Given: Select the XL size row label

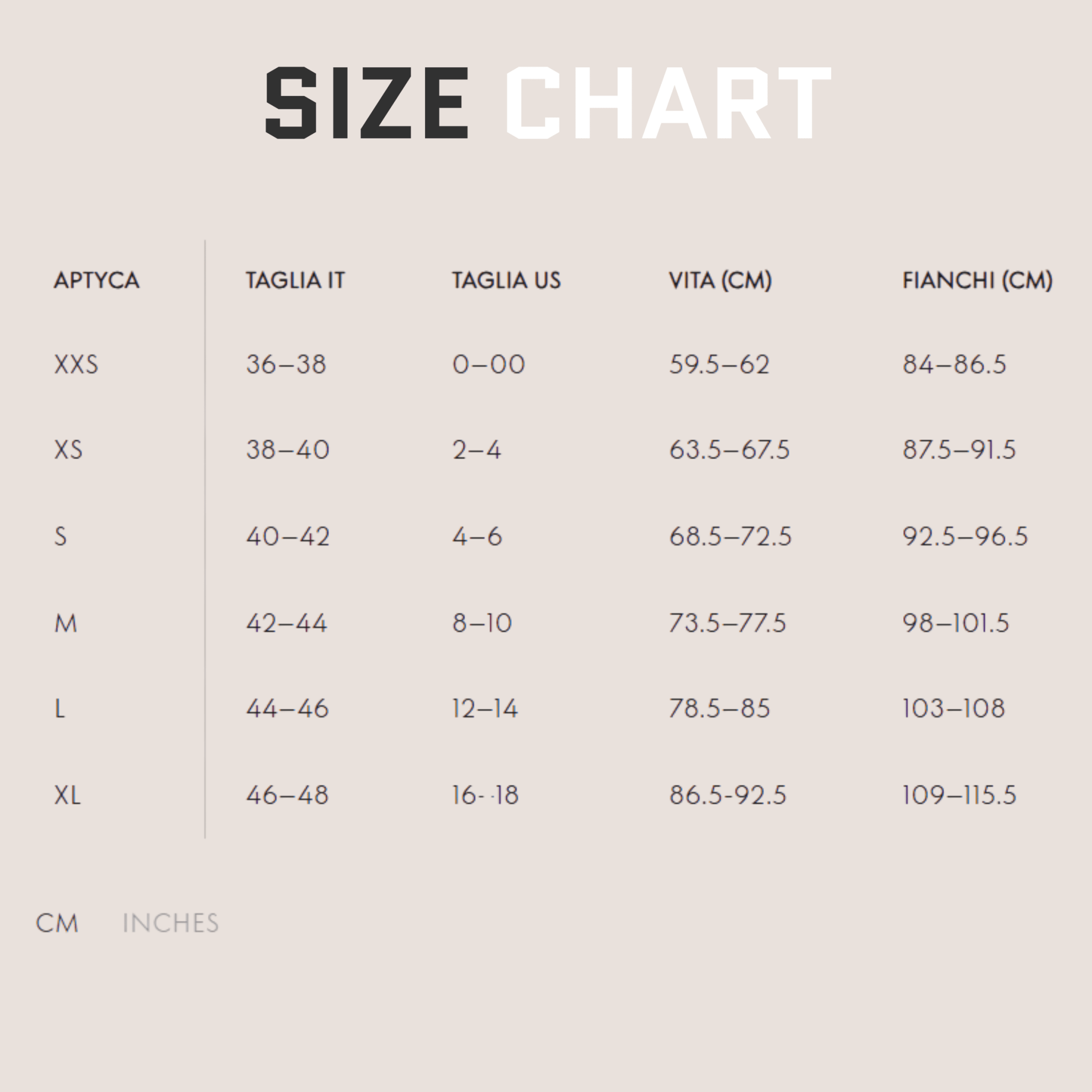Looking at the screenshot, I should 68,796.
